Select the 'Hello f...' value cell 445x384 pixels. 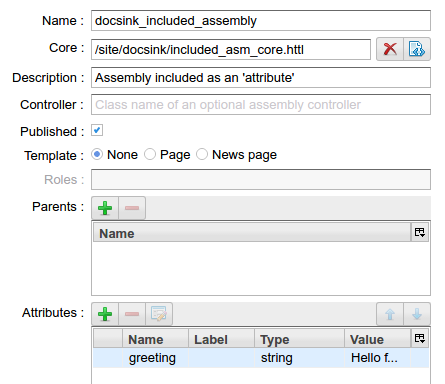[377, 358]
